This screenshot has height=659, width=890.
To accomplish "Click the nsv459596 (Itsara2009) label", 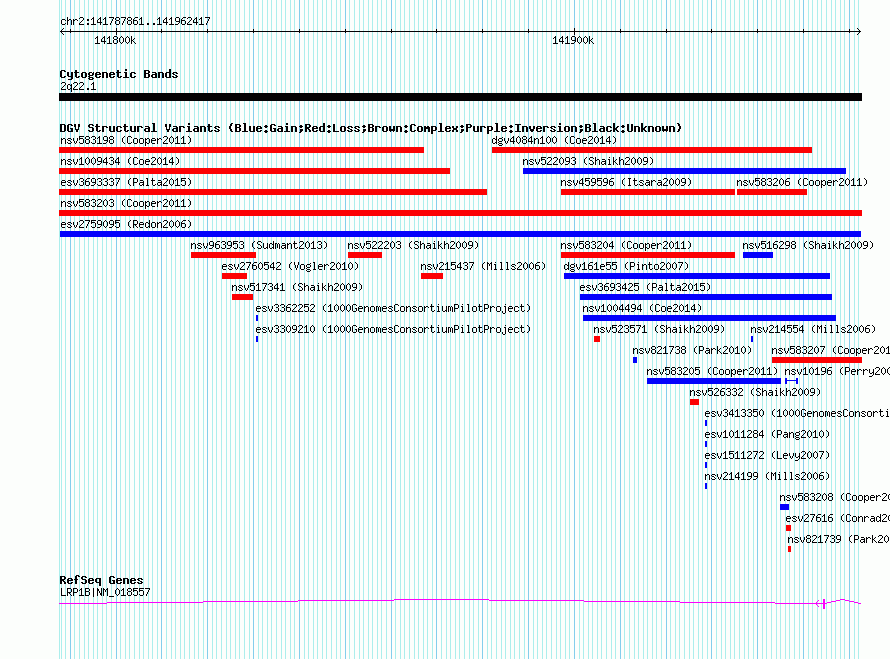I will (x=626, y=182).
